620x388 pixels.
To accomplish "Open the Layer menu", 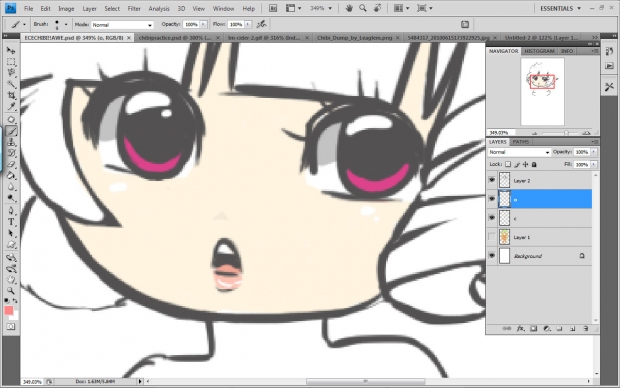I will (x=89, y=8).
